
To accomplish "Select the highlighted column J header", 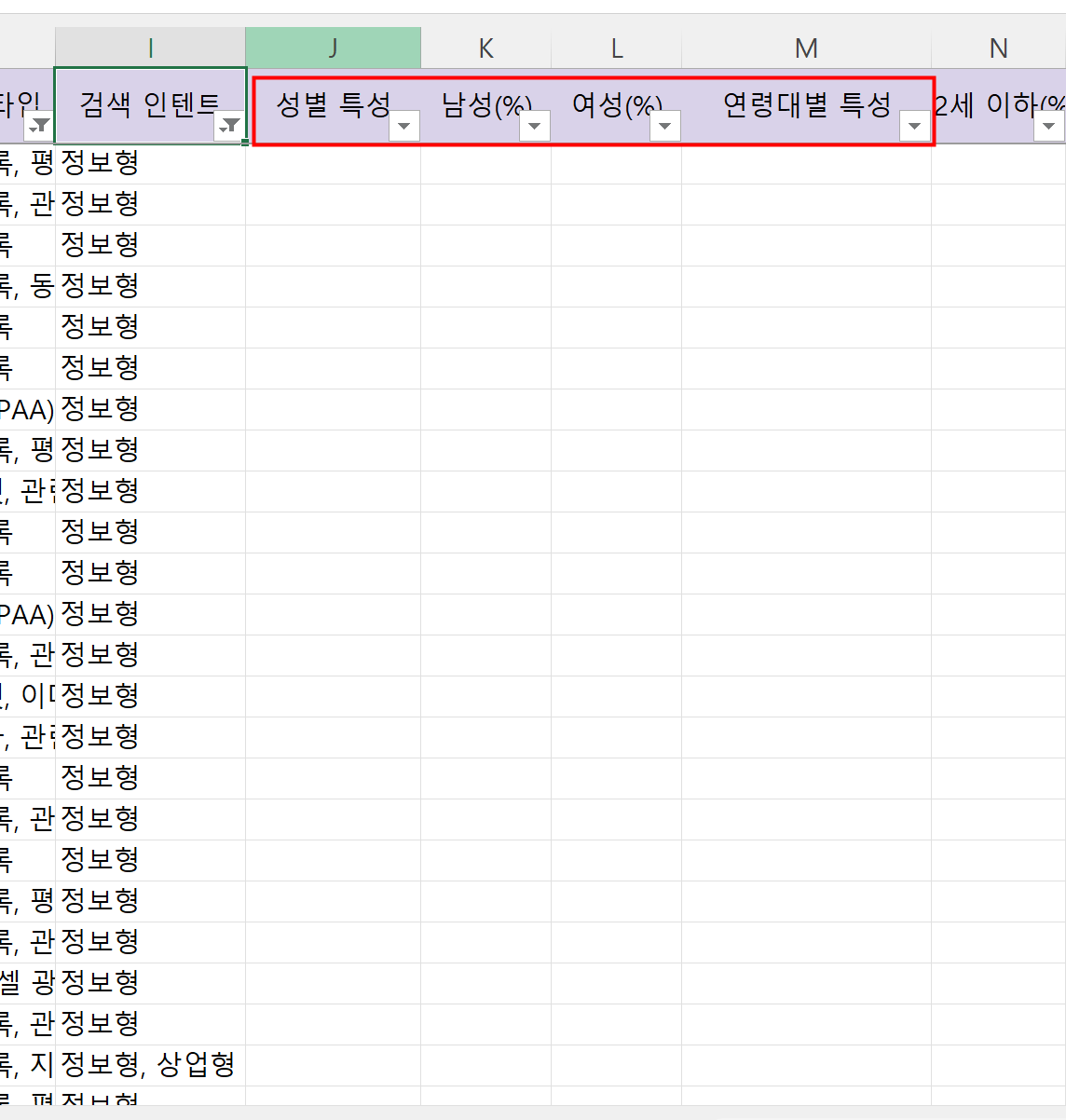I will point(333,48).
